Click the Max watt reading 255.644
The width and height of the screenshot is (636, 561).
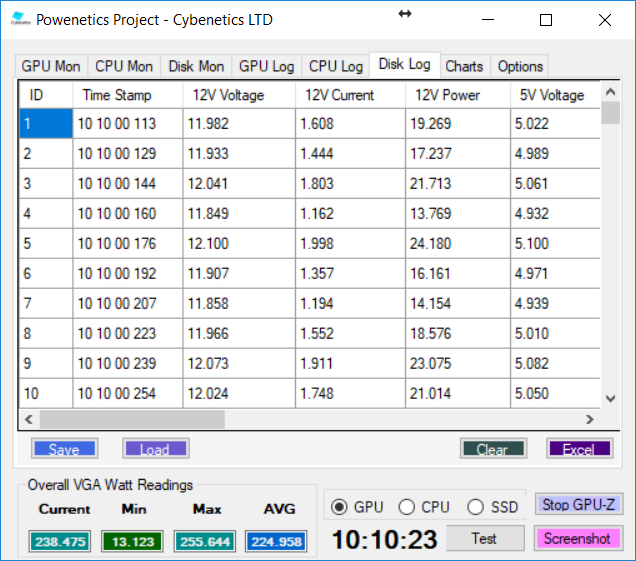[x=205, y=542]
